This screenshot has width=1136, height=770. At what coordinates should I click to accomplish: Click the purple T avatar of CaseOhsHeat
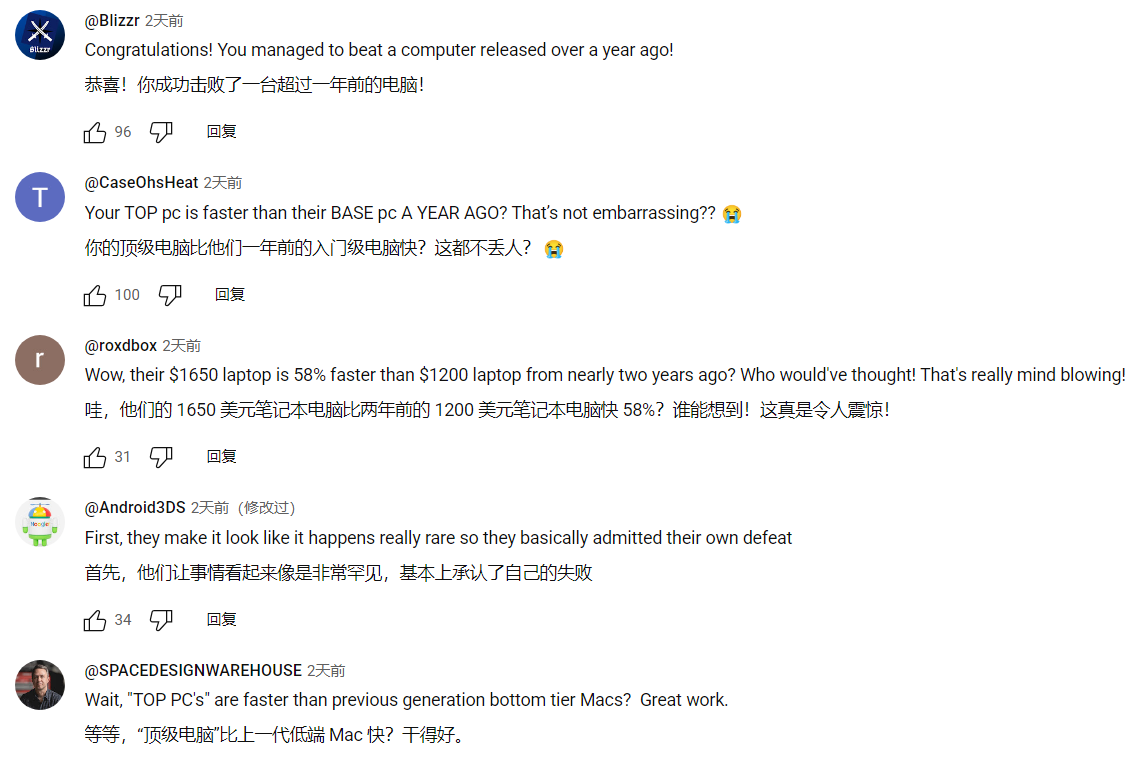coord(40,197)
